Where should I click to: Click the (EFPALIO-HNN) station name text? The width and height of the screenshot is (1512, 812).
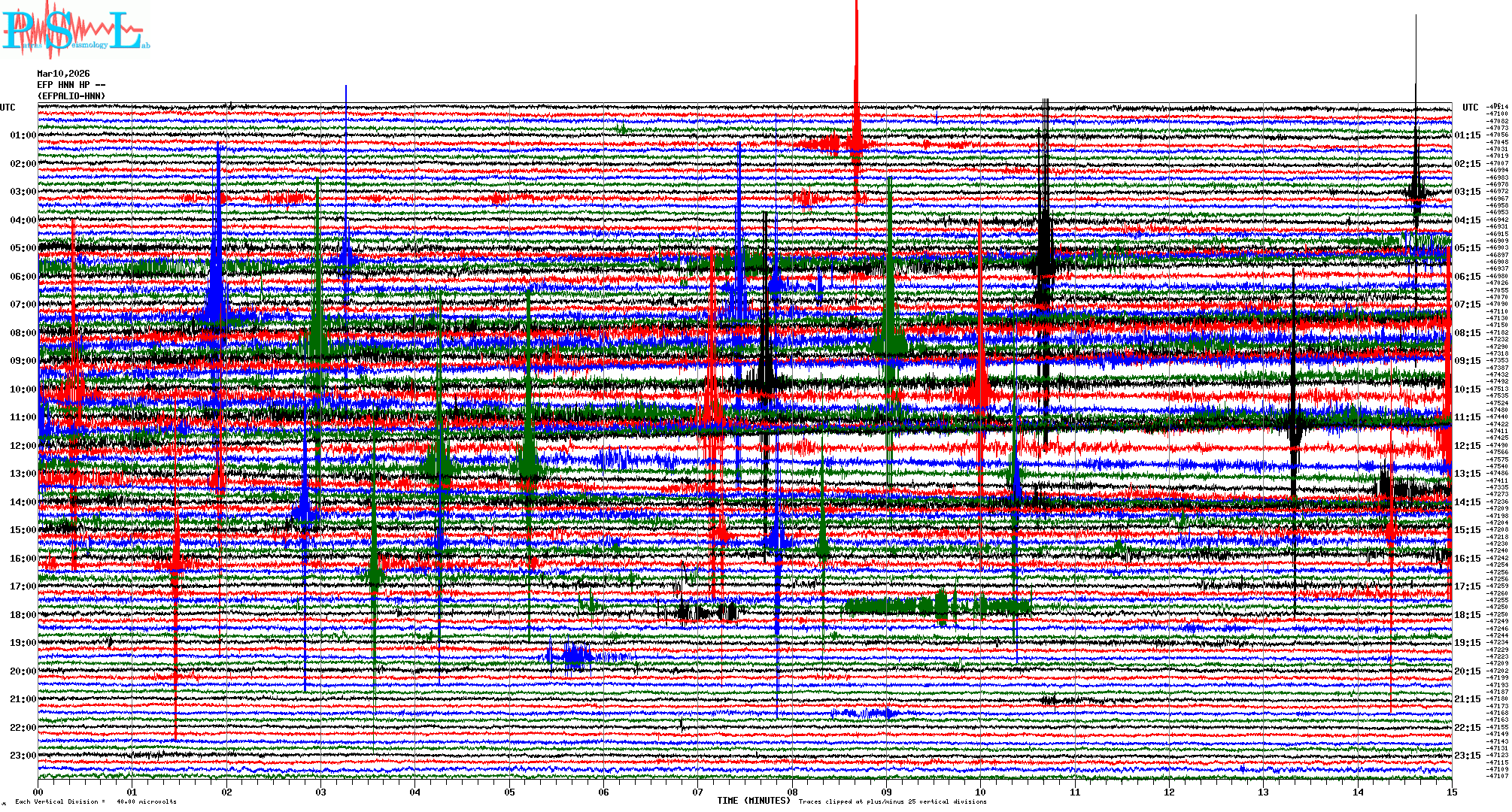(x=71, y=96)
